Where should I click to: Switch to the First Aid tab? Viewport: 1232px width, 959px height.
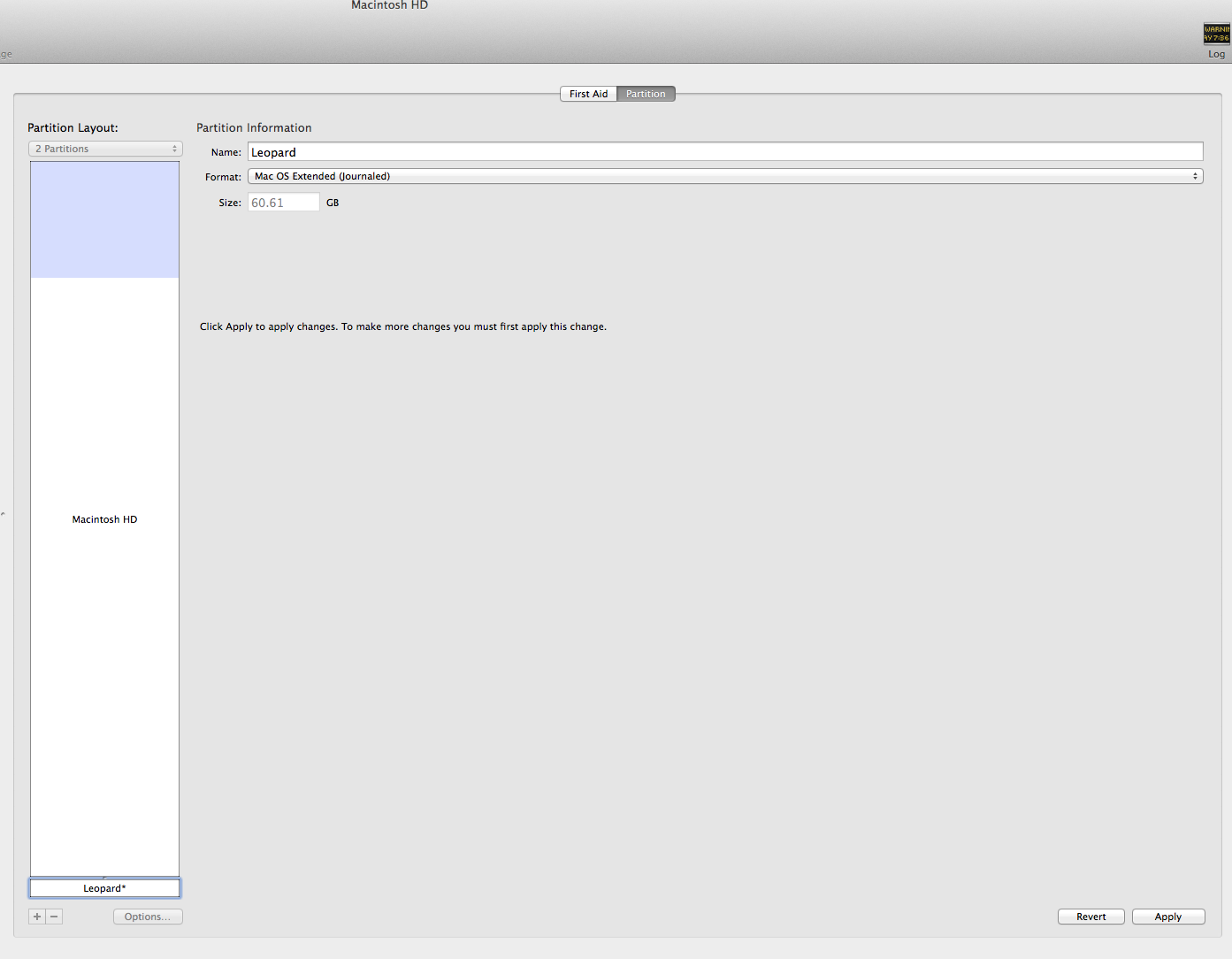click(x=588, y=94)
